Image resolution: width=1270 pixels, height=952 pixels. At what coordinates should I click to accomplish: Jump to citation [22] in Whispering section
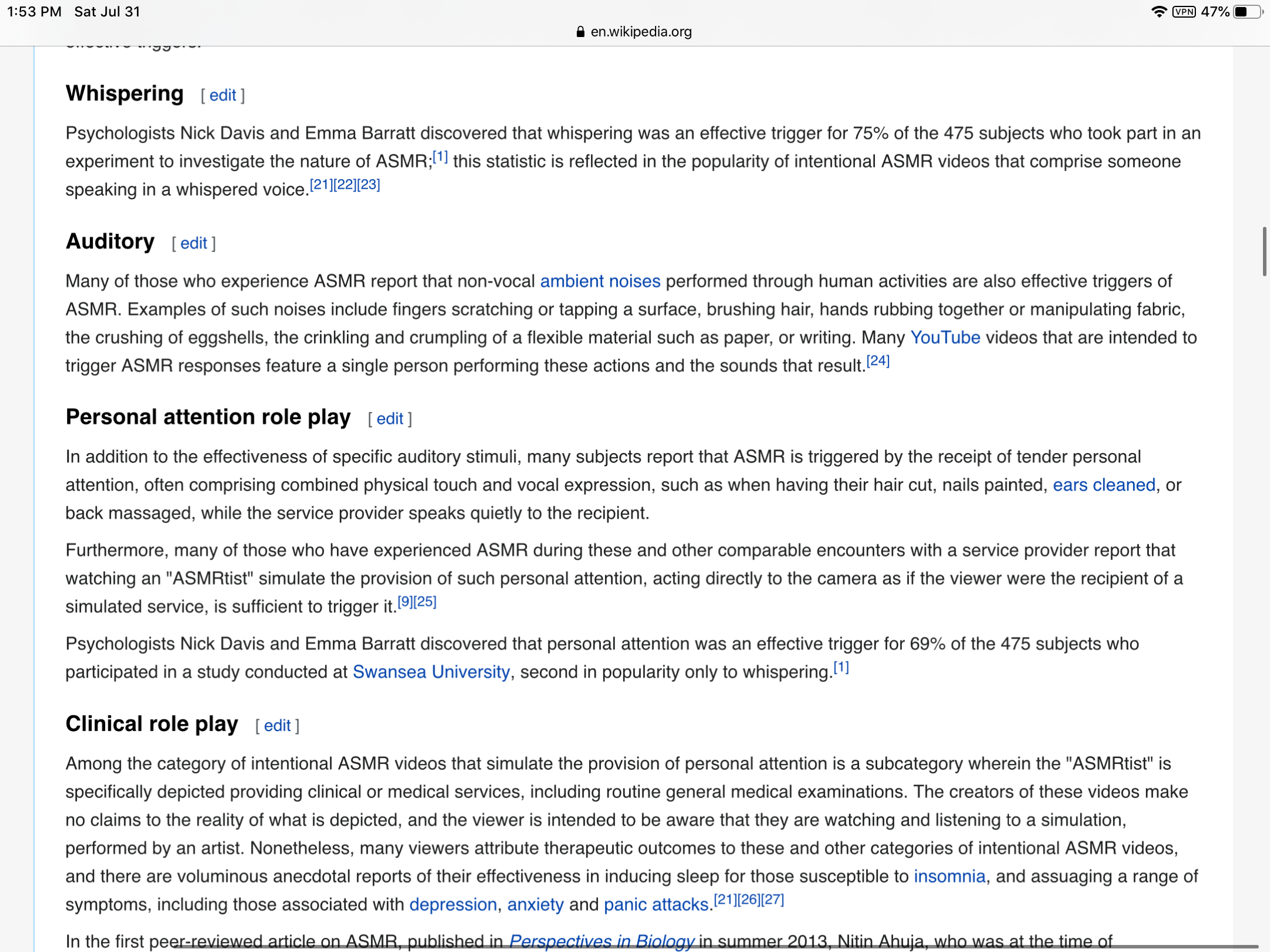(x=345, y=185)
